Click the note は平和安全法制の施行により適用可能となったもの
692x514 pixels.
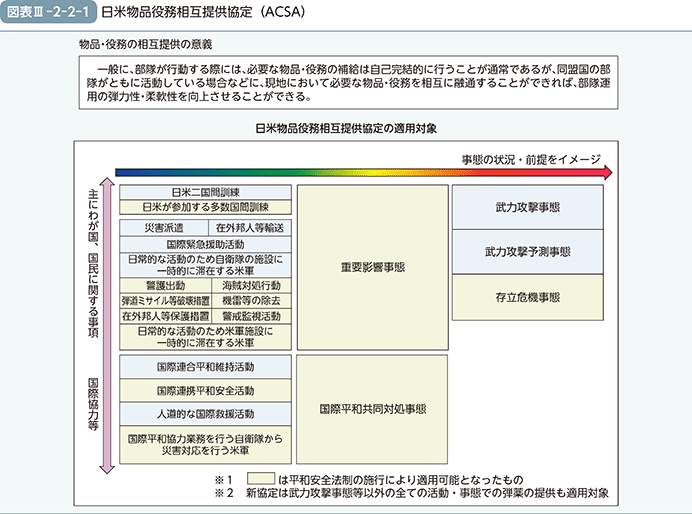400,480
